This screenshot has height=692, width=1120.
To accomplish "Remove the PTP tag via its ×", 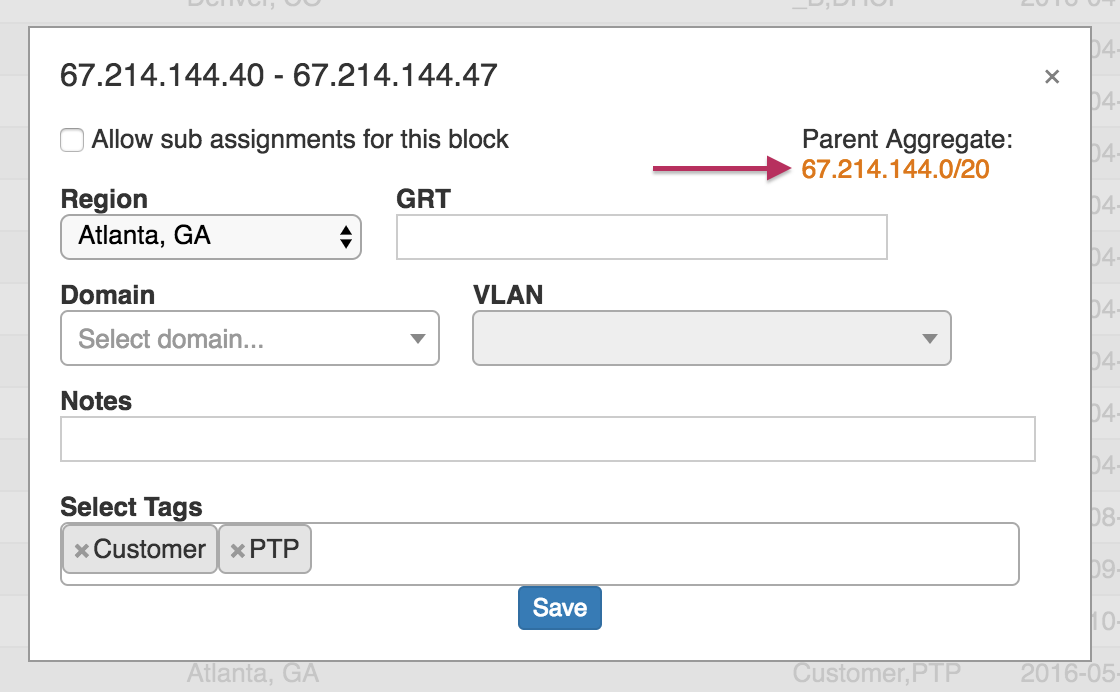I will 238,550.
